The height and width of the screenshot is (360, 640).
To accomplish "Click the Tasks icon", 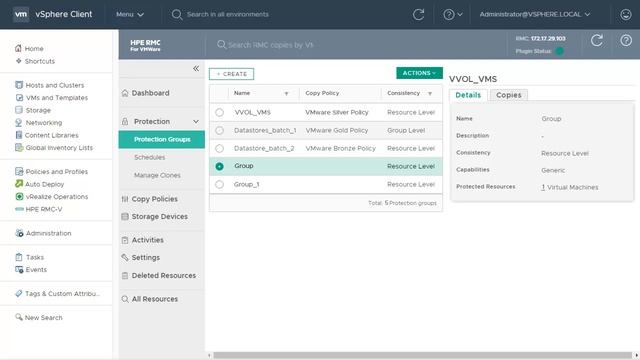I will (19, 257).
